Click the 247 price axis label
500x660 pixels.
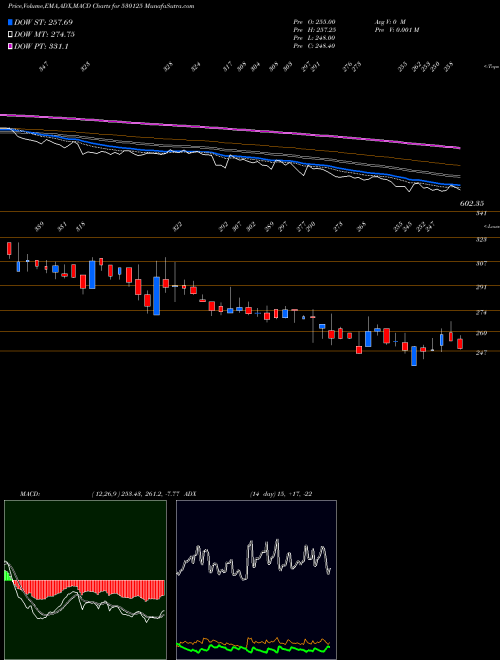point(481,353)
